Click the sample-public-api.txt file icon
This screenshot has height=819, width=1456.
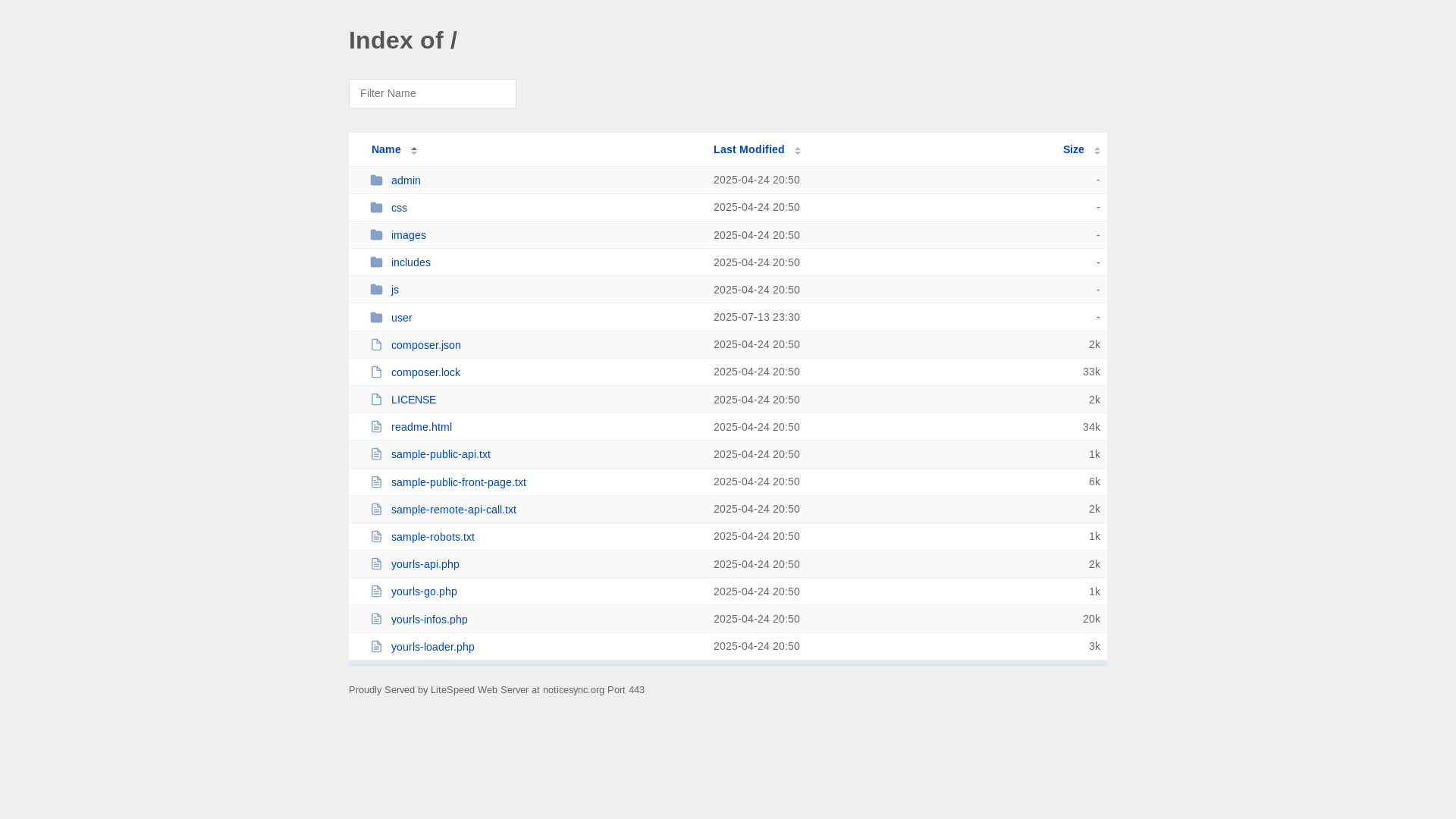coord(376,454)
